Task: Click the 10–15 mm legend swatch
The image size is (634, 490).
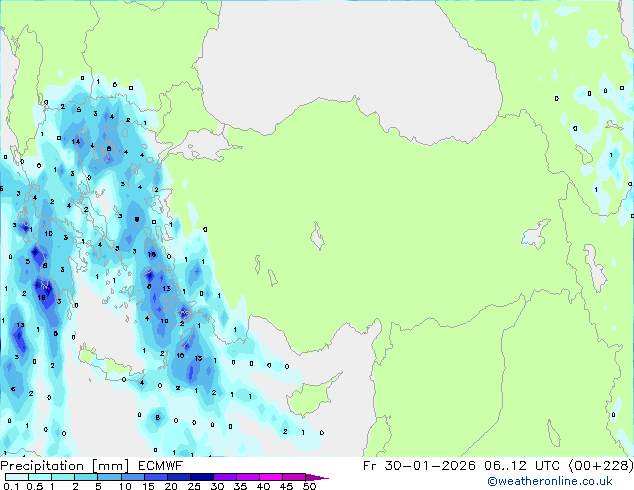Action: pos(132,477)
